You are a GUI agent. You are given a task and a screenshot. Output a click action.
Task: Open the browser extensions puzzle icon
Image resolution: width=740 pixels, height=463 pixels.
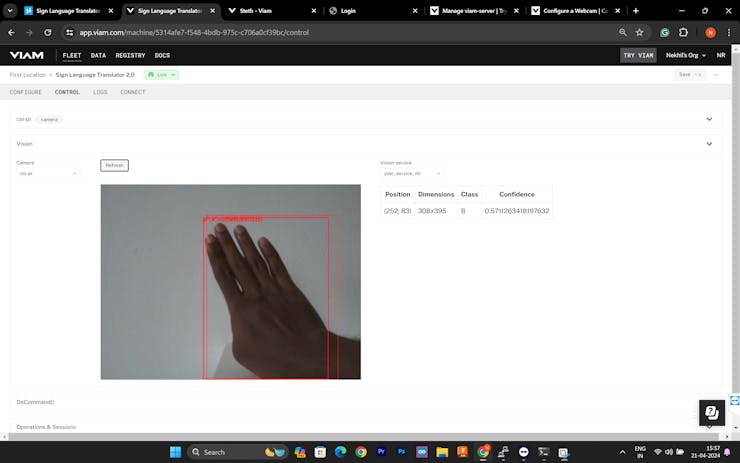click(683, 33)
